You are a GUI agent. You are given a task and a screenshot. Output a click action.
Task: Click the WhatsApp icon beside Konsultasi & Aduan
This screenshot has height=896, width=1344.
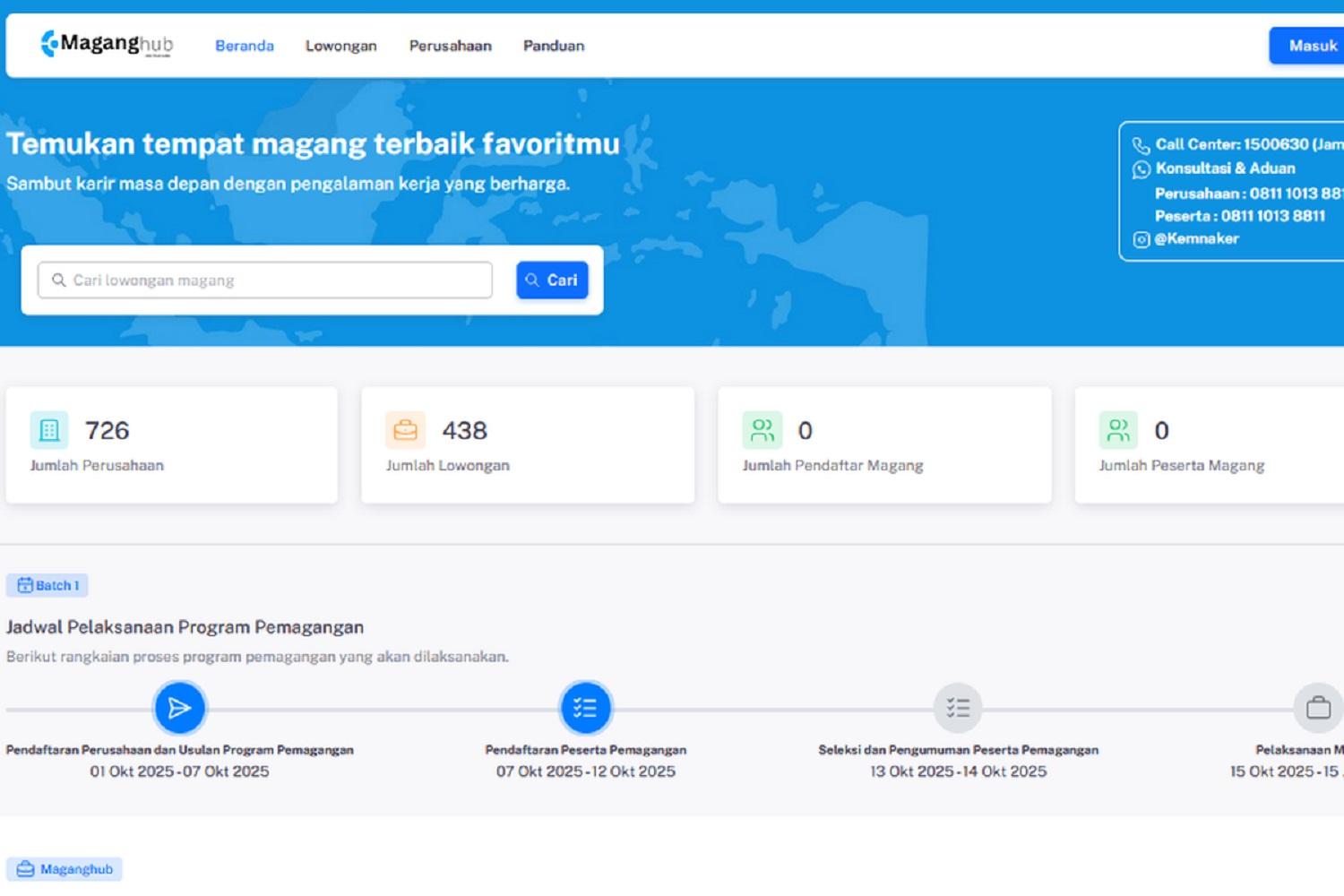(1141, 168)
